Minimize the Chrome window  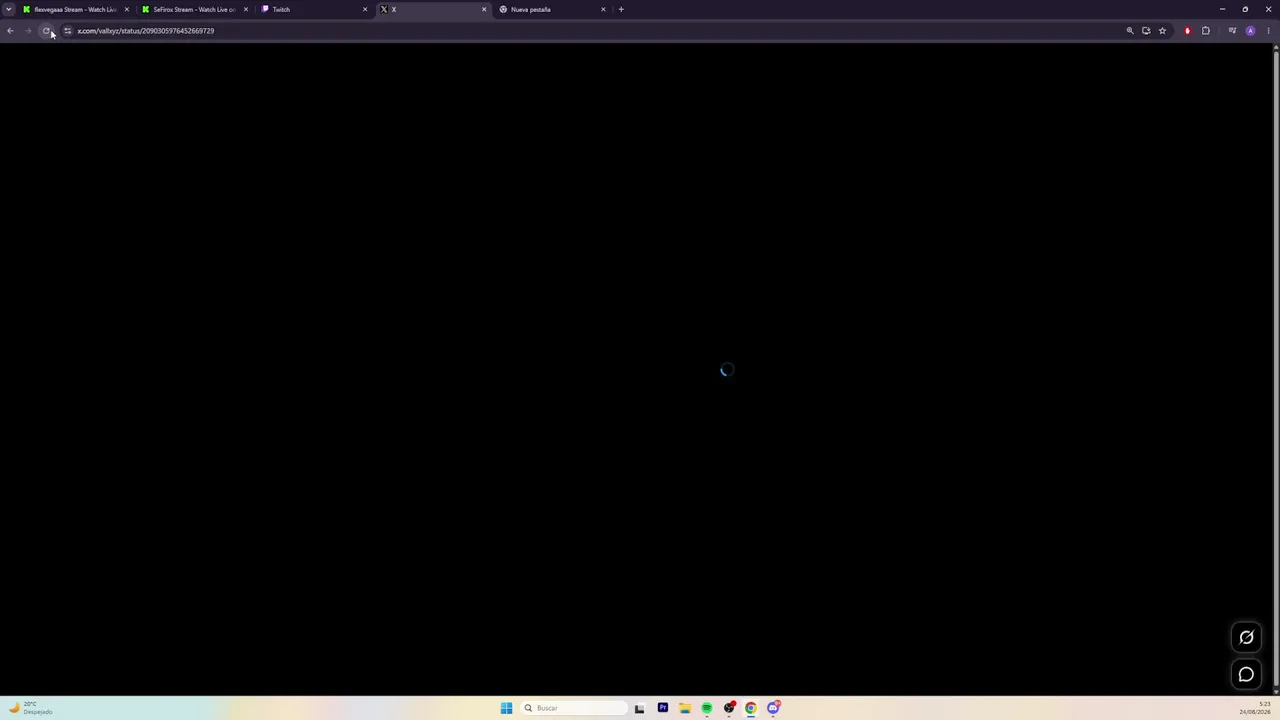click(1222, 9)
